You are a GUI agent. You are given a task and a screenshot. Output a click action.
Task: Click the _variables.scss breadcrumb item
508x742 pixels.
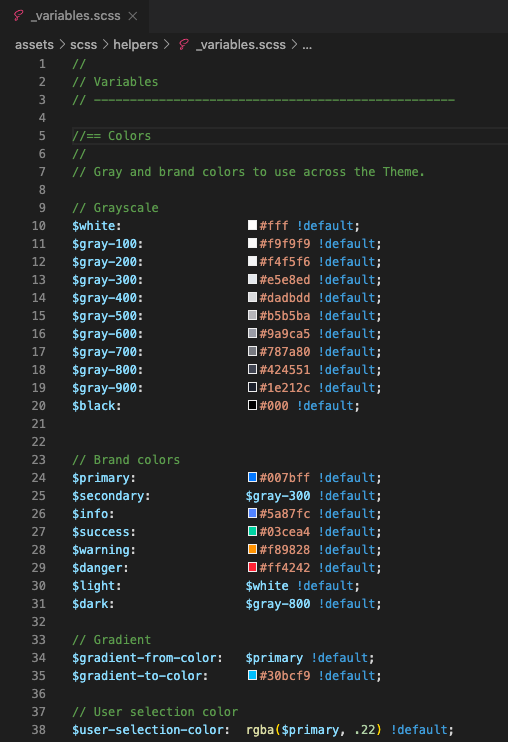click(241, 44)
